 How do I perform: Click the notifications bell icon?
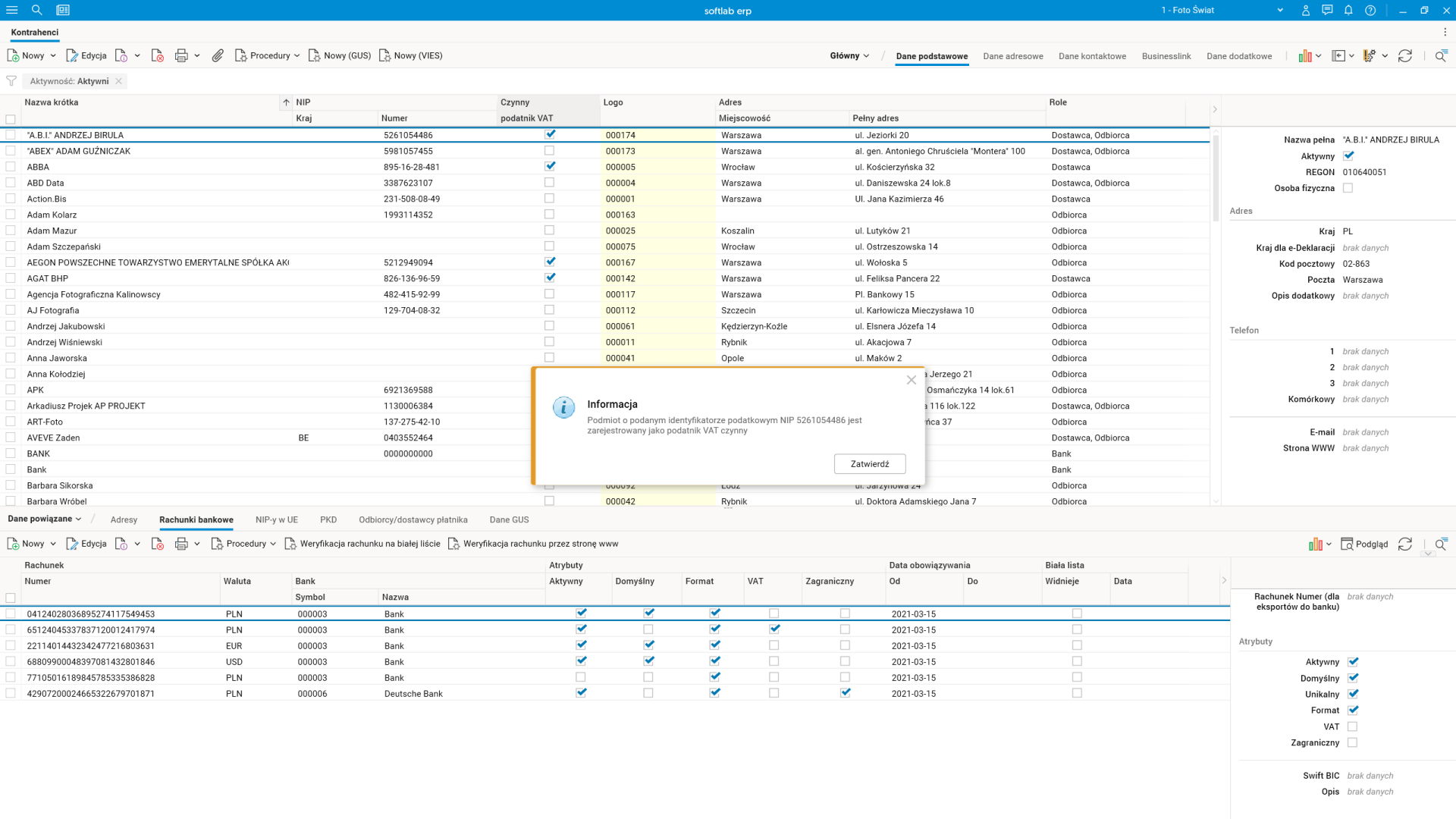click(1348, 10)
